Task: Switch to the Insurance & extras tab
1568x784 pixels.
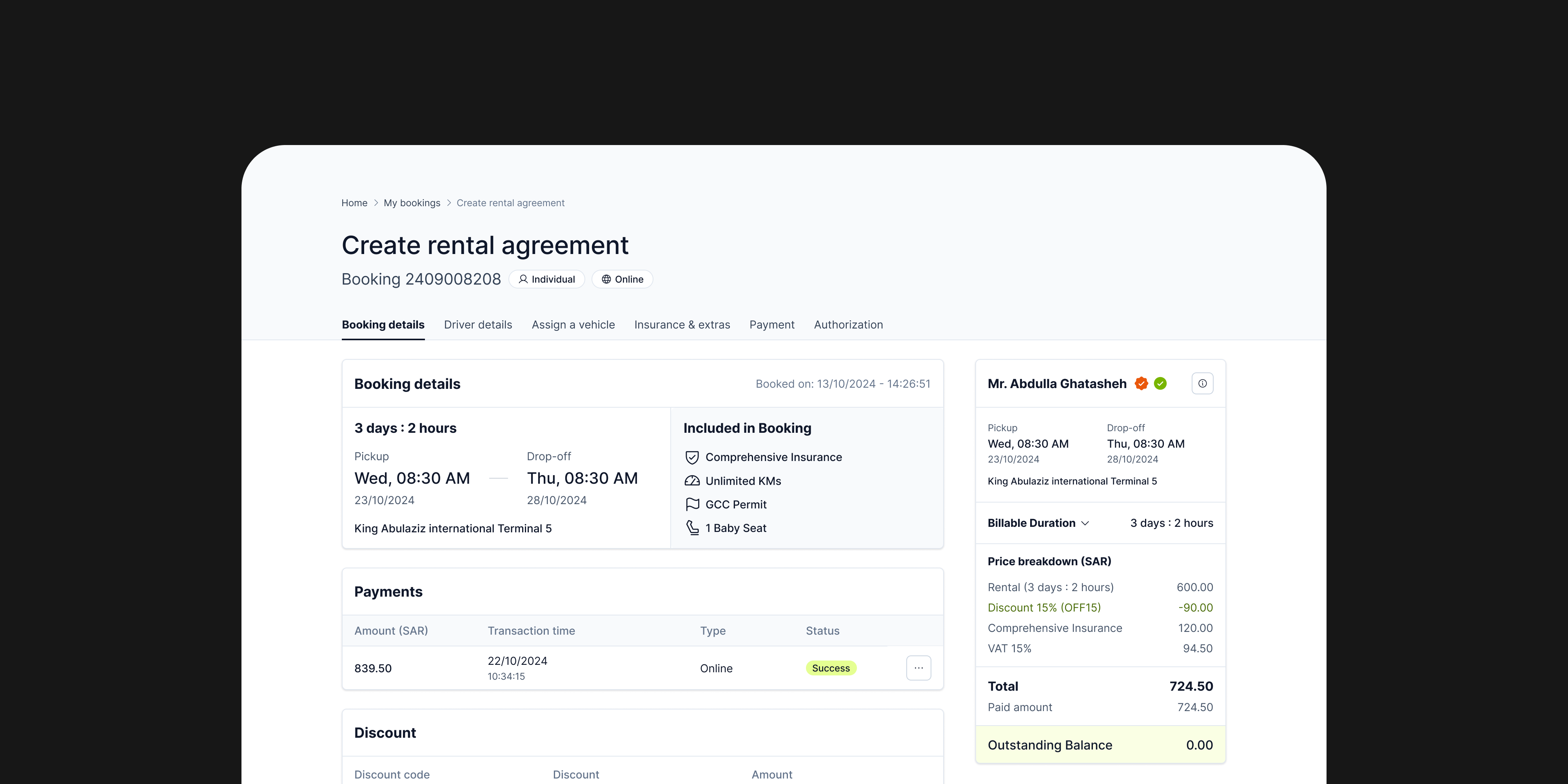Action: click(682, 325)
